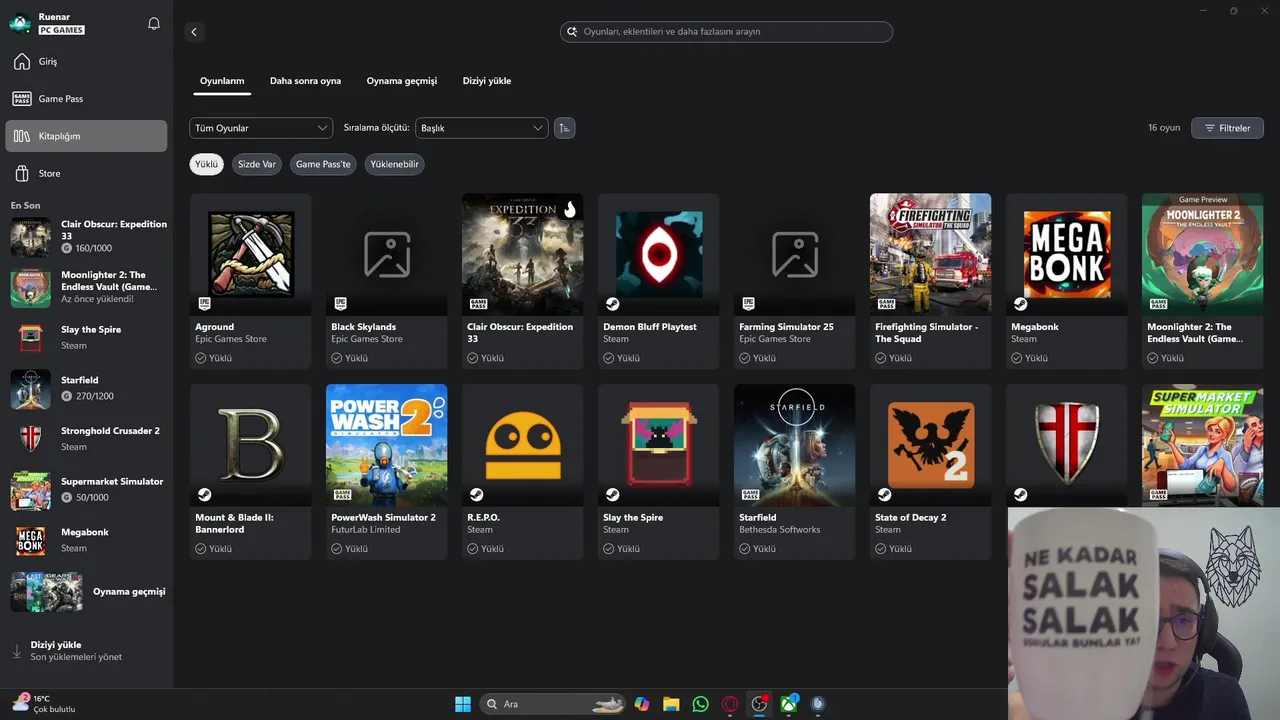Open weather widget 16°C
Screen dimensions: 1280x720
click(x=44, y=704)
